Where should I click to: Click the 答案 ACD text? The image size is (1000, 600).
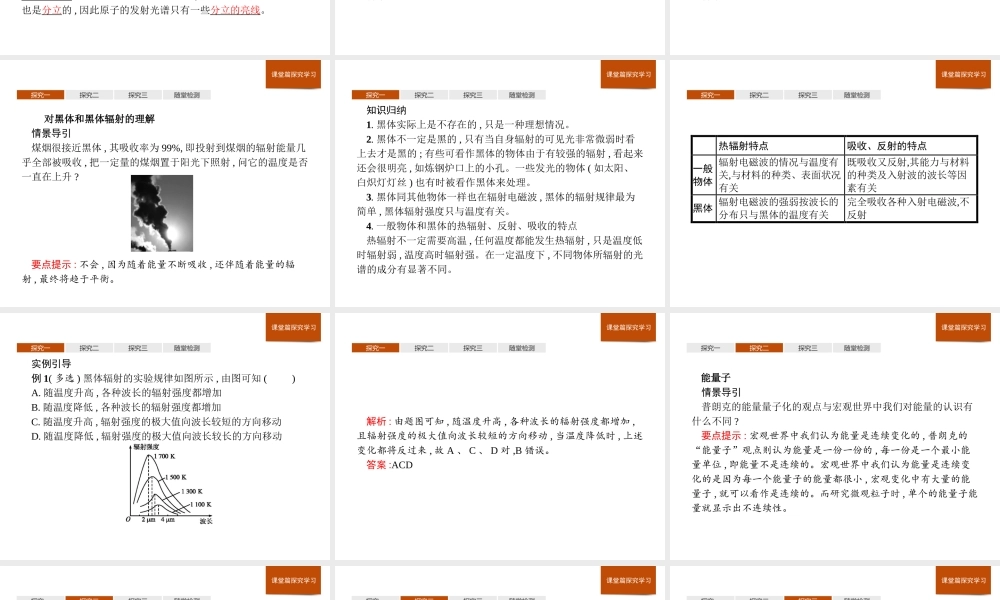click(x=389, y=465)
